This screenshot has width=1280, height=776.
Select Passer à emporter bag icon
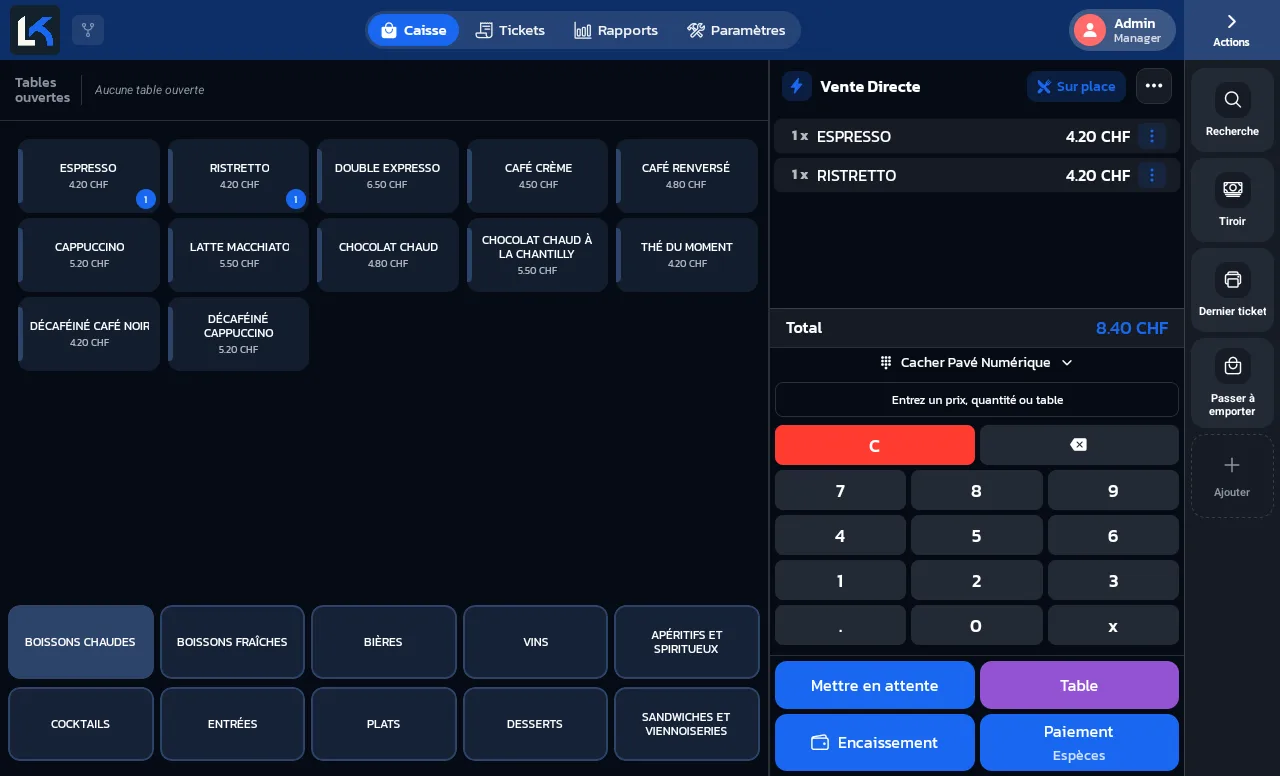pos(1232,366)
